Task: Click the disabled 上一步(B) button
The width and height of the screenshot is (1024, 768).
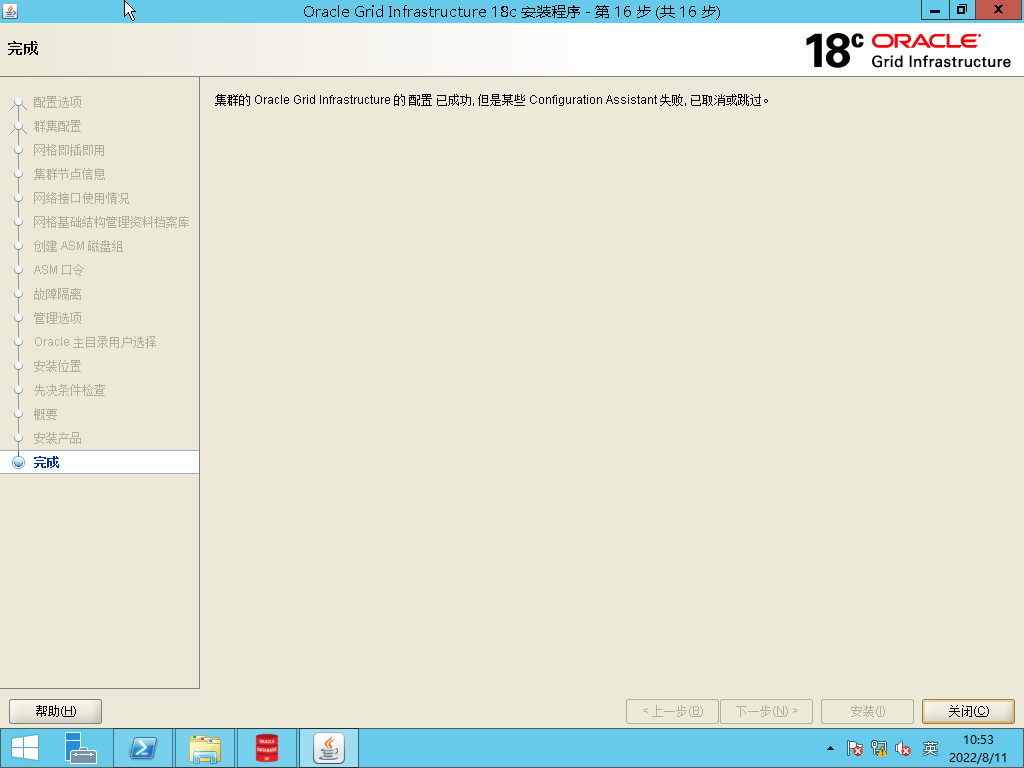Action: [x=672, y=711]
